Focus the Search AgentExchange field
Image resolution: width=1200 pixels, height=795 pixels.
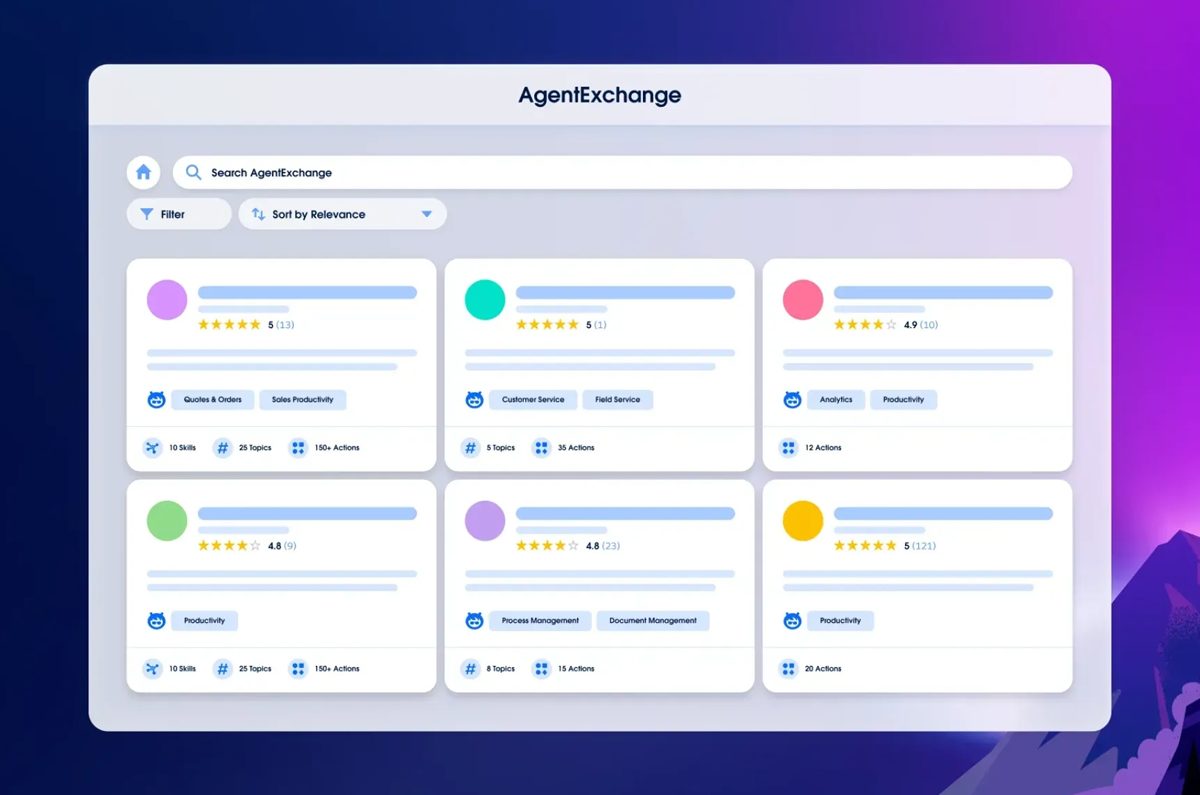622,172
